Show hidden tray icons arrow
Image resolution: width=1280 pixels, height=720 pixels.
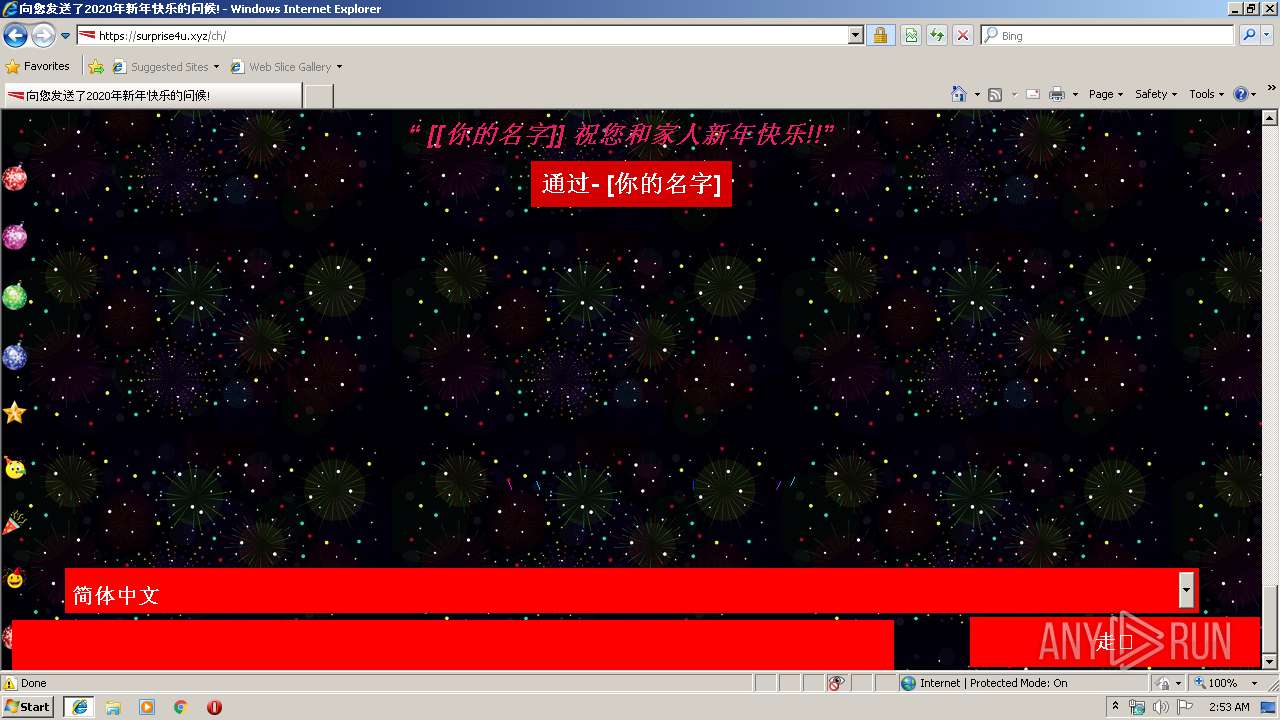(1116, 707)
